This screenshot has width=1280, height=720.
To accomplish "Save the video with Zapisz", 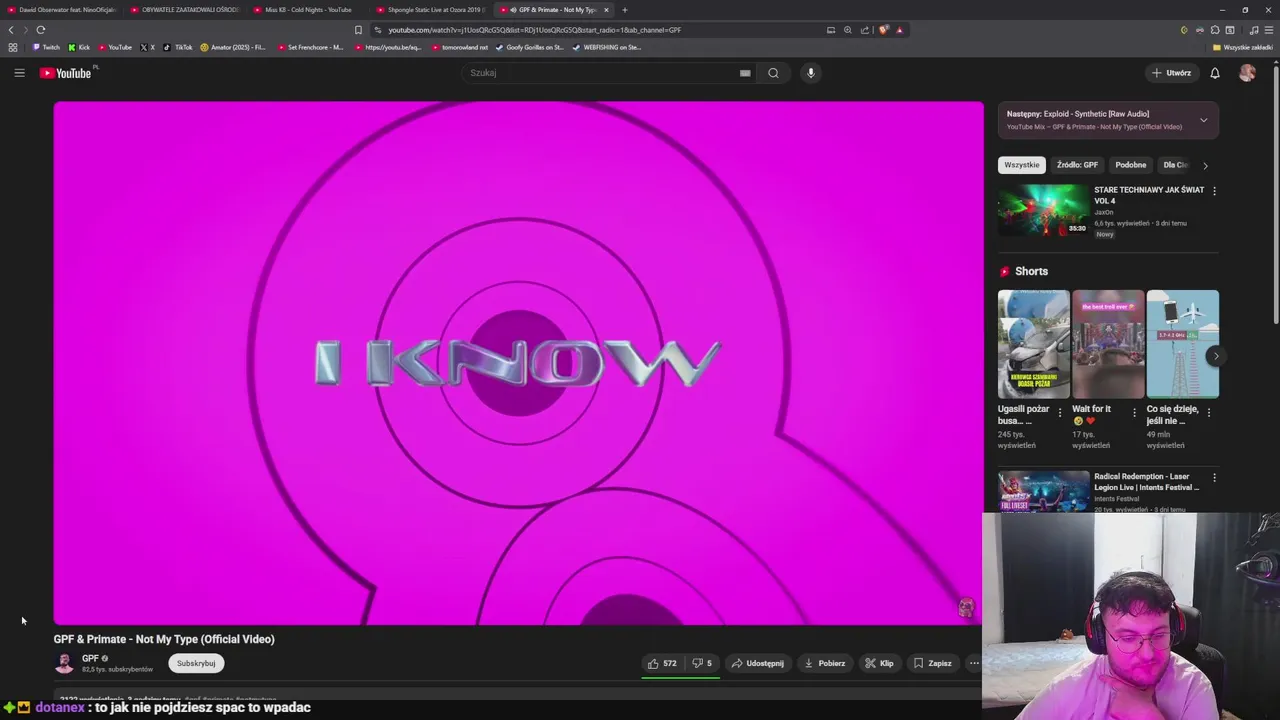I will [x=933, y=663].
